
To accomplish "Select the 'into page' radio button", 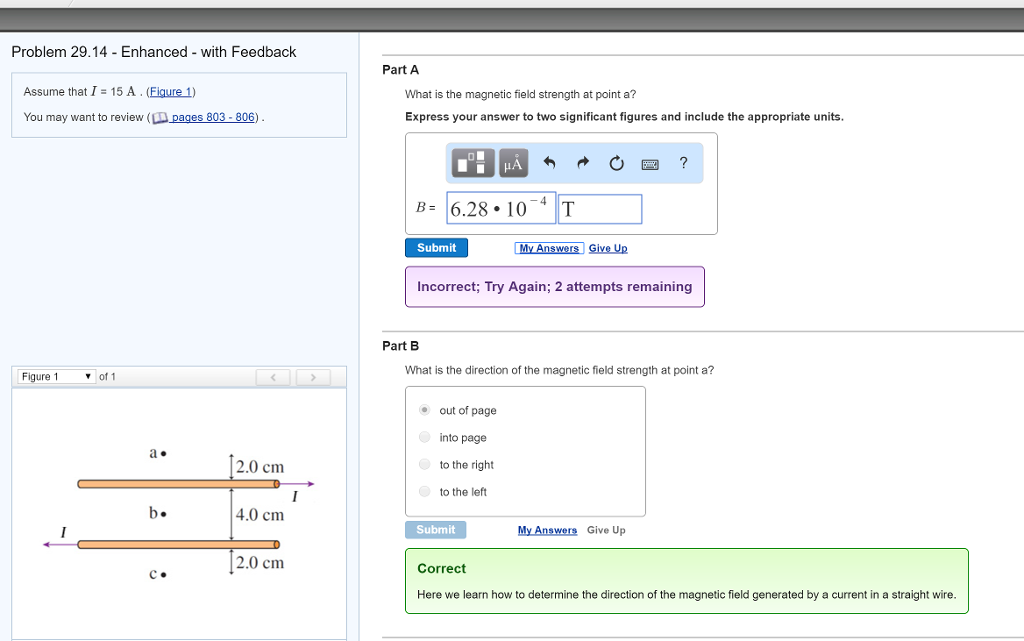I will pos(424,437).
